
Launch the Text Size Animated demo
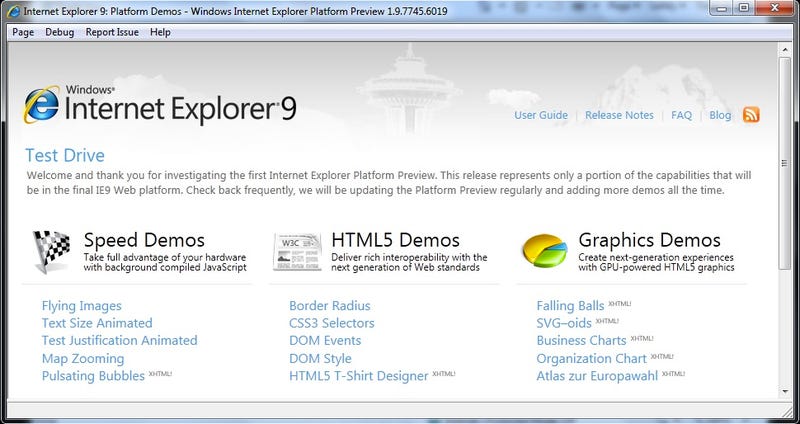click(97, 323)
